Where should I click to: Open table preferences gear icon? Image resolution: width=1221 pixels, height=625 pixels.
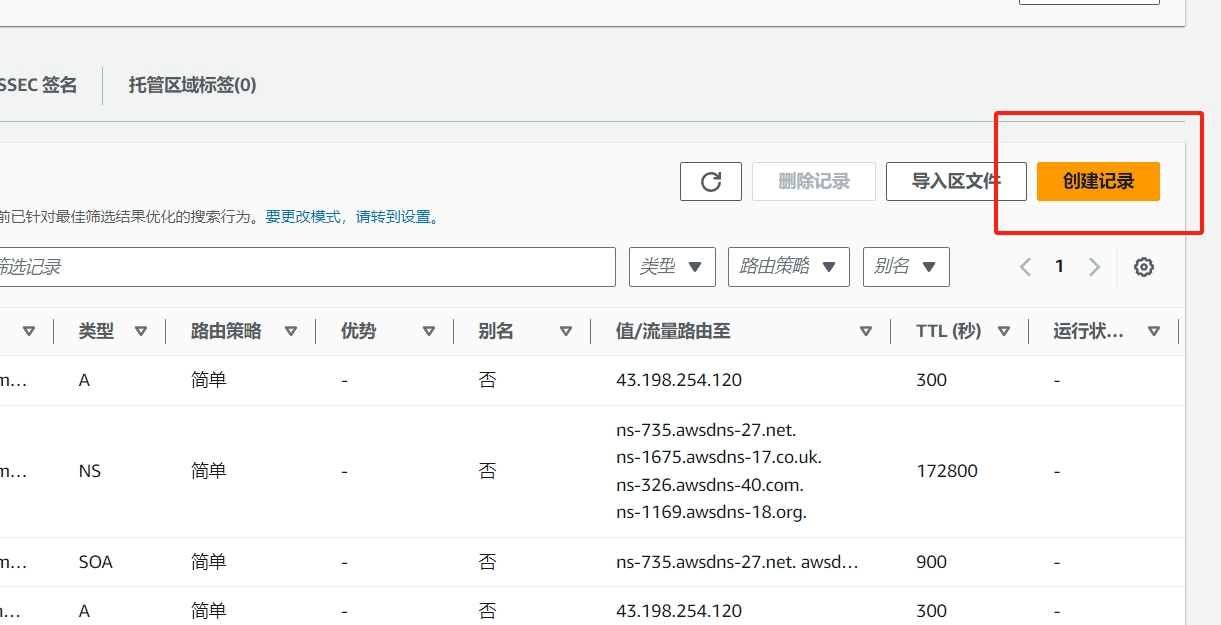[1144, 267]
